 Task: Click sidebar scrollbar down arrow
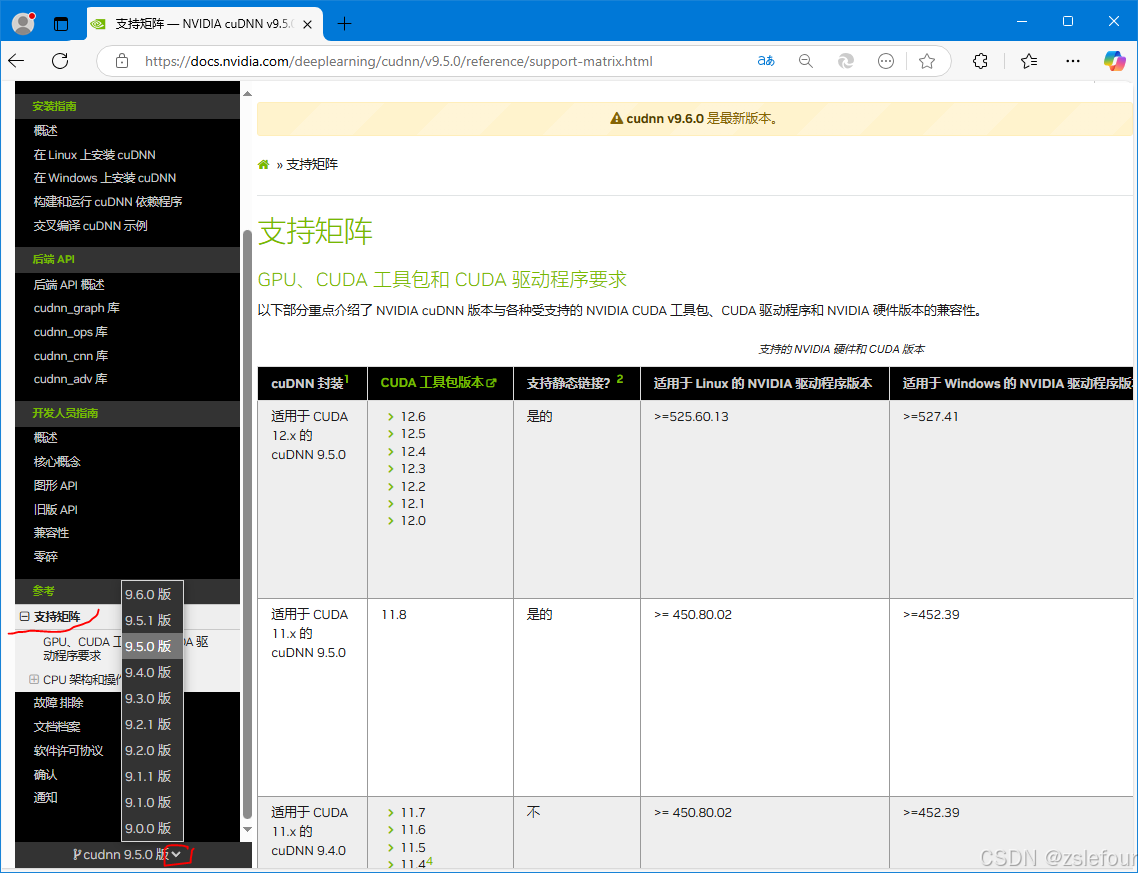(247, 829)
